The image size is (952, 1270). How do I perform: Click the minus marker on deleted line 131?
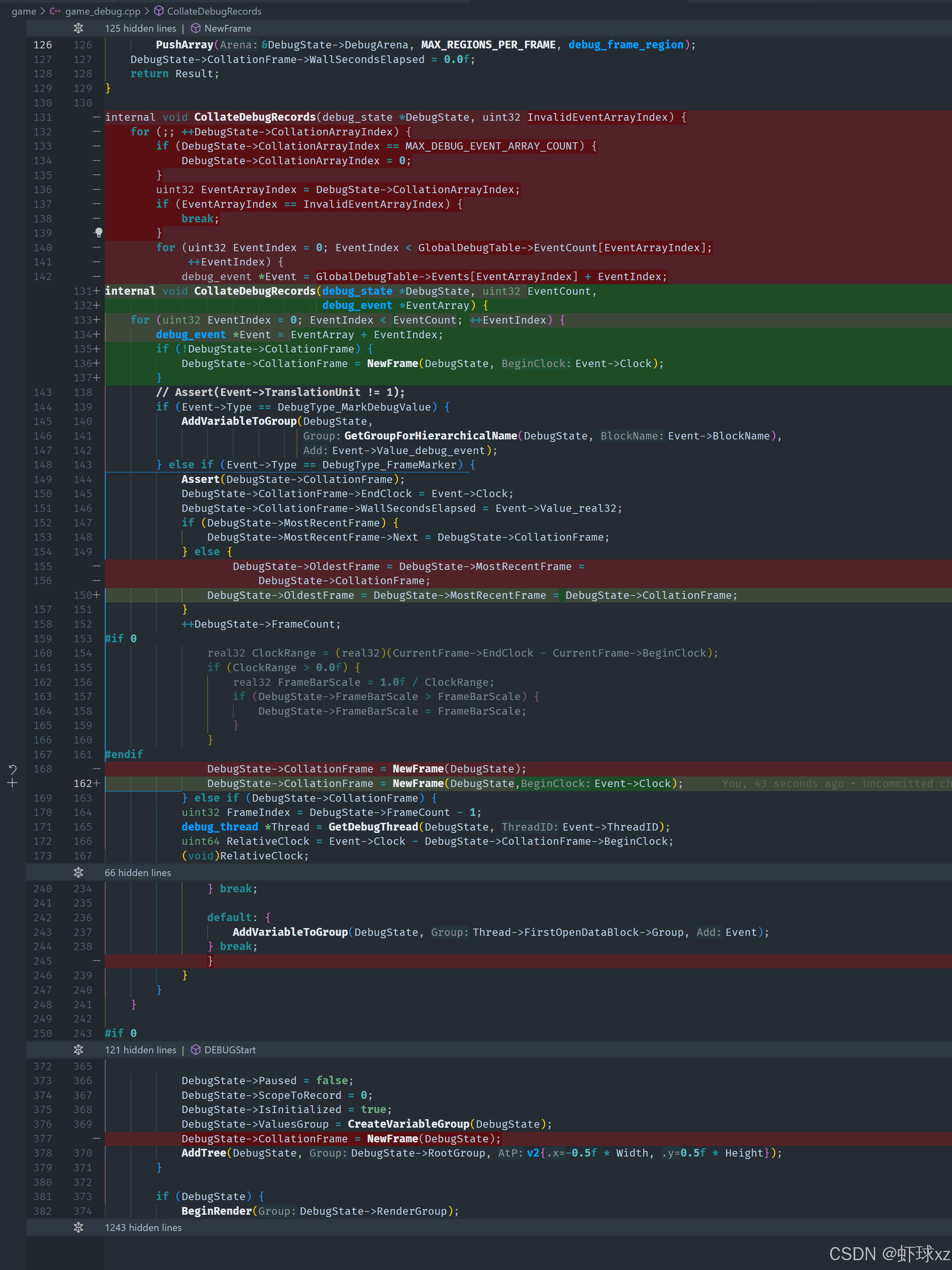click(96, 117)
